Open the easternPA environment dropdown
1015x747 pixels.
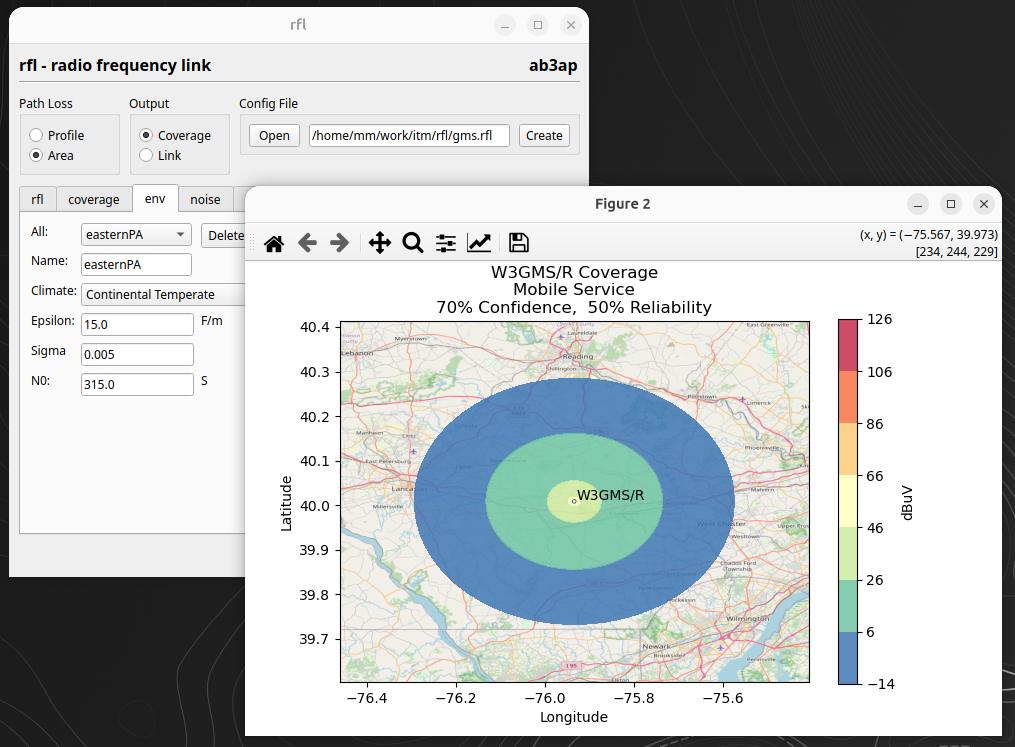click(136, 234)
